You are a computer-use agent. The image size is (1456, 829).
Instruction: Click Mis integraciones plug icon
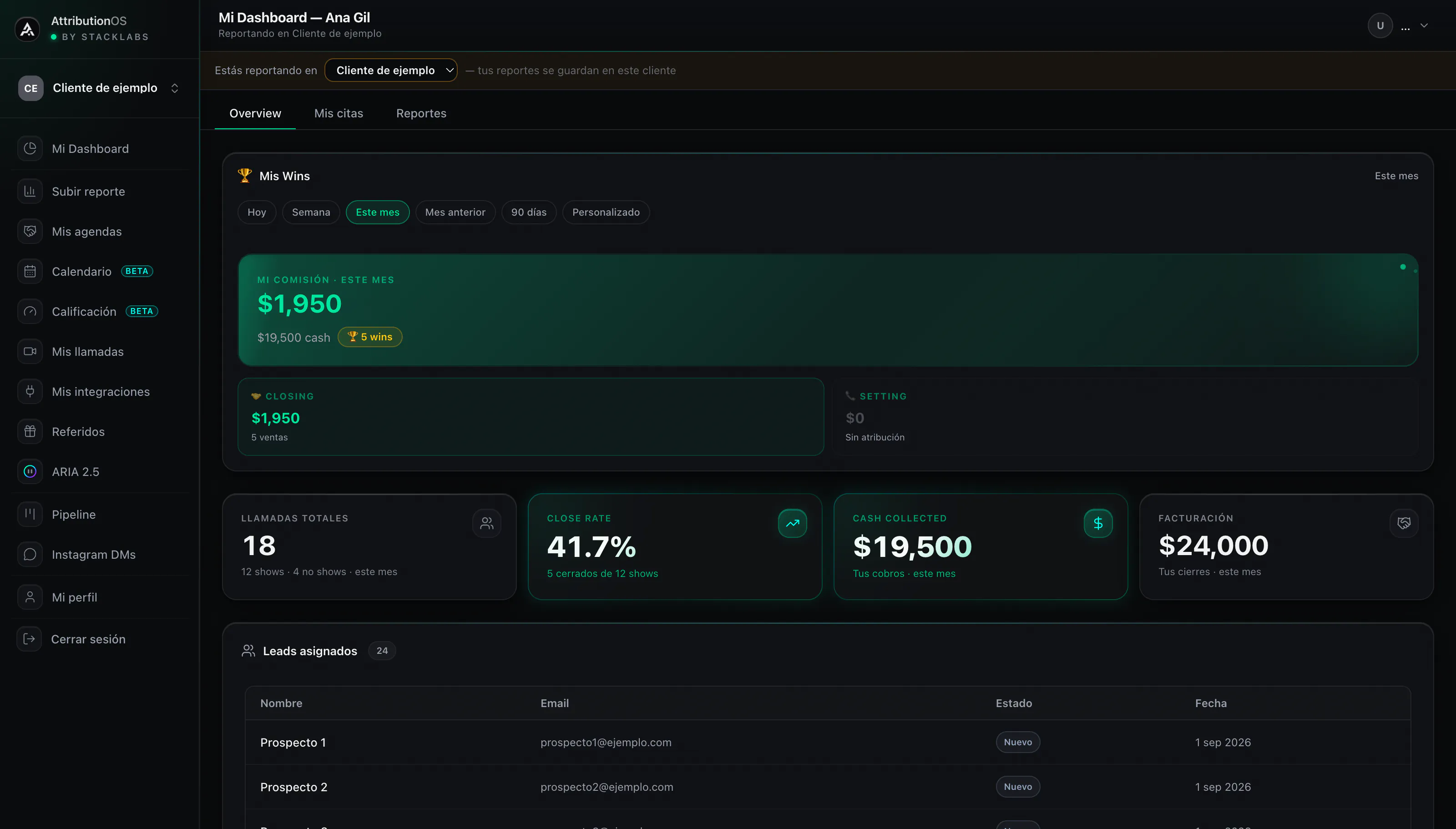(x=30, y=391)
